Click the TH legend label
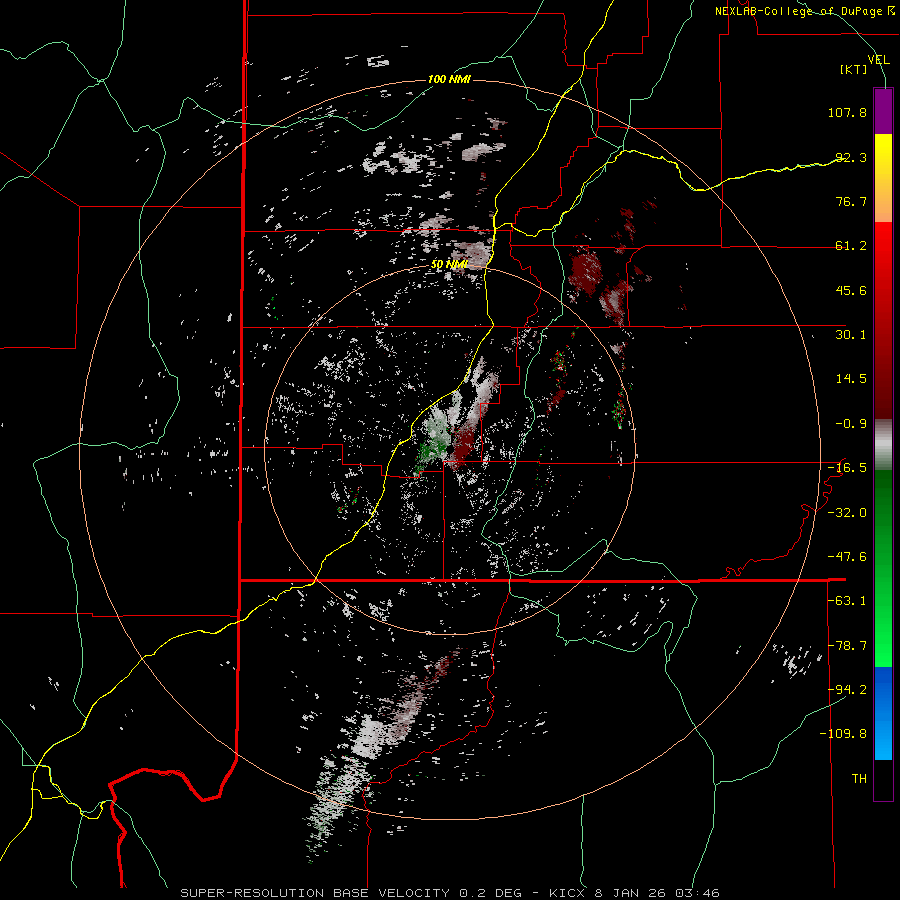Screen dimensions: 900x900 pyautogui.click(x=859, y=779)
